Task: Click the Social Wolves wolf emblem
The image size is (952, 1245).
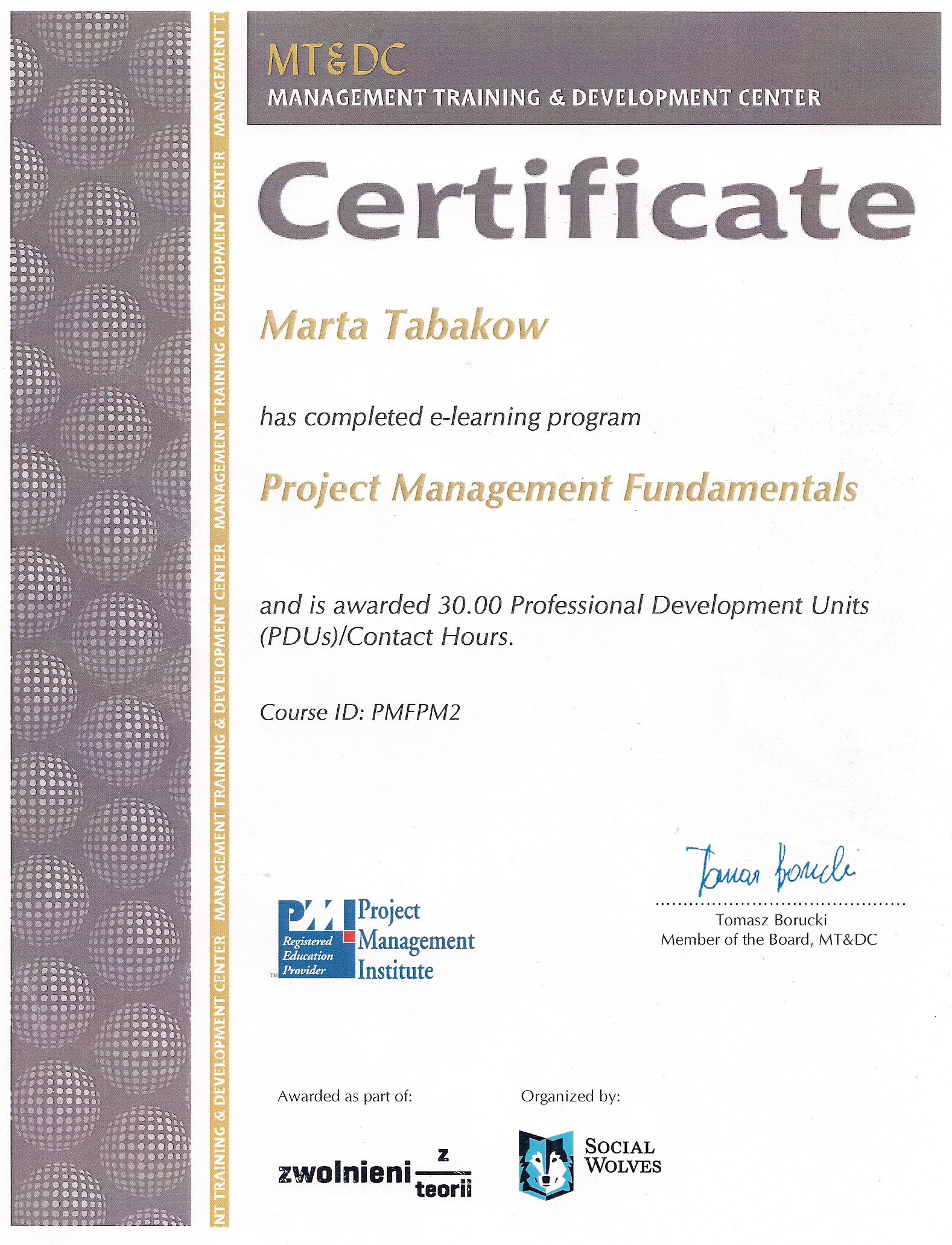Action: point(546,1165)
